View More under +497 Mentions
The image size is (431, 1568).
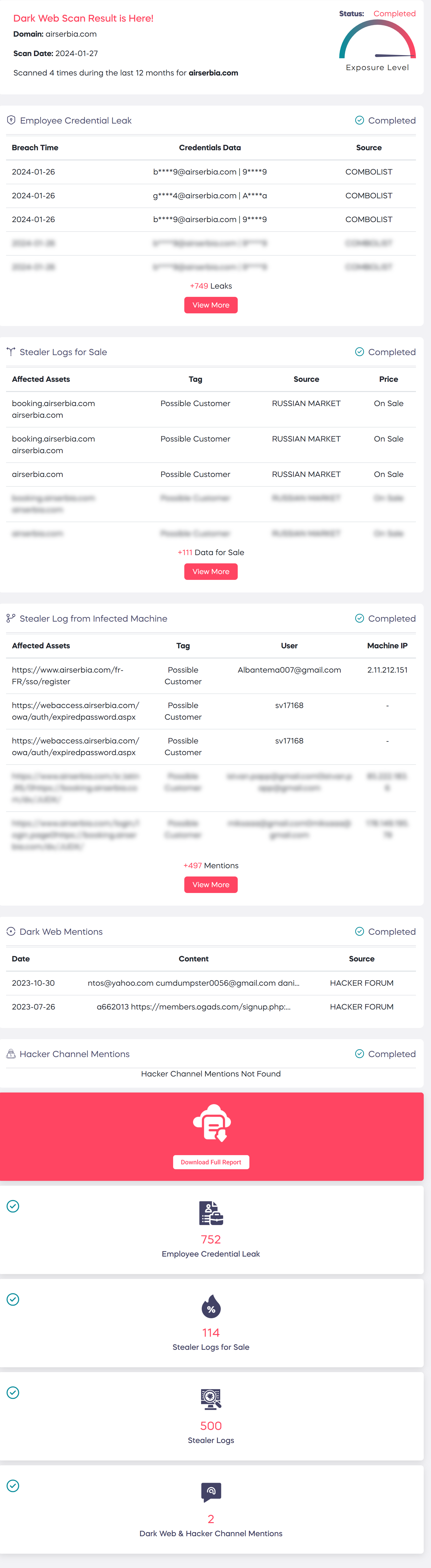click(x=211, y=884)
